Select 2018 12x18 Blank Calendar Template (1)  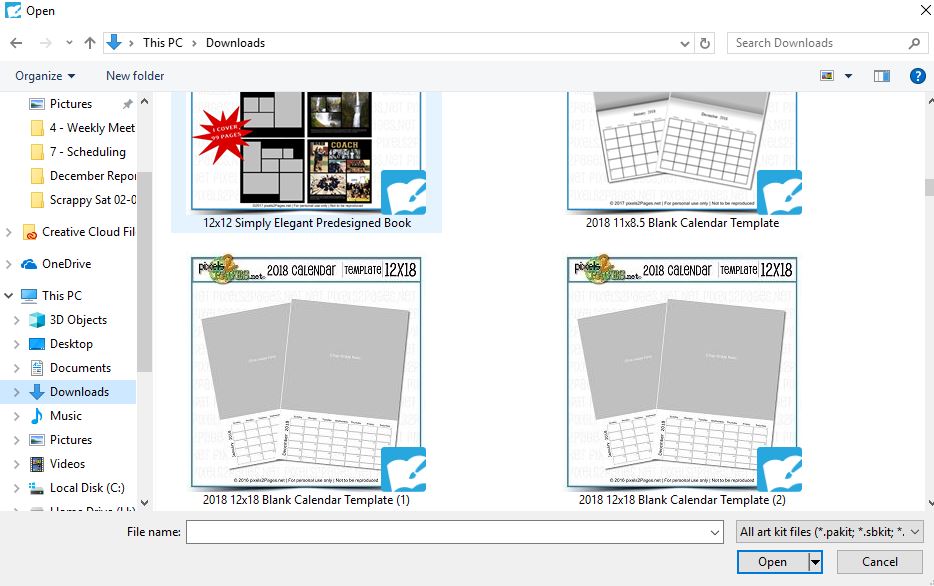pyautogui.click(x=306, y=380)
